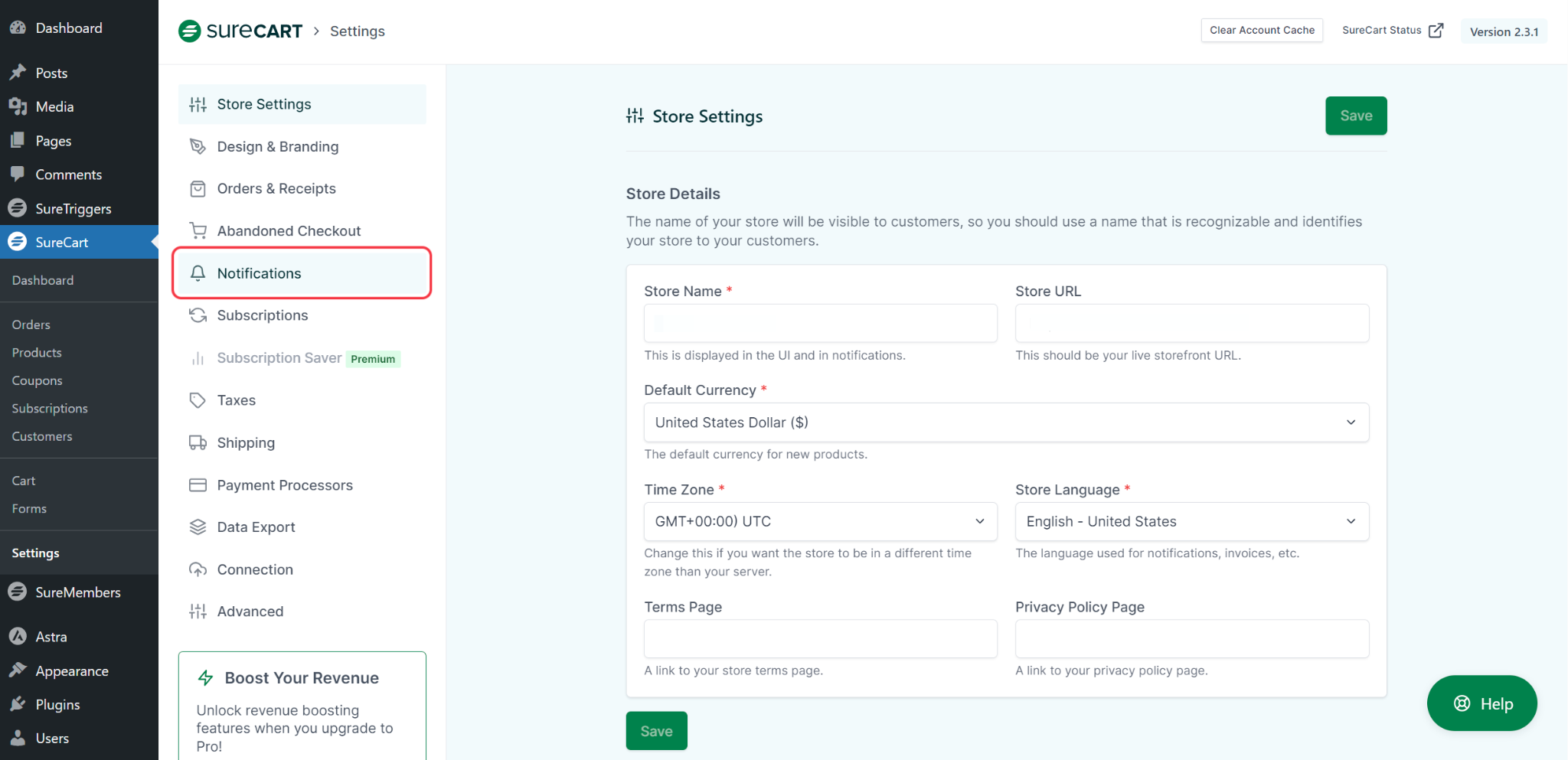Open Advanced settings
Image resolution: width=1568 pixels, height=760 pixels.
tap(302, 612)
